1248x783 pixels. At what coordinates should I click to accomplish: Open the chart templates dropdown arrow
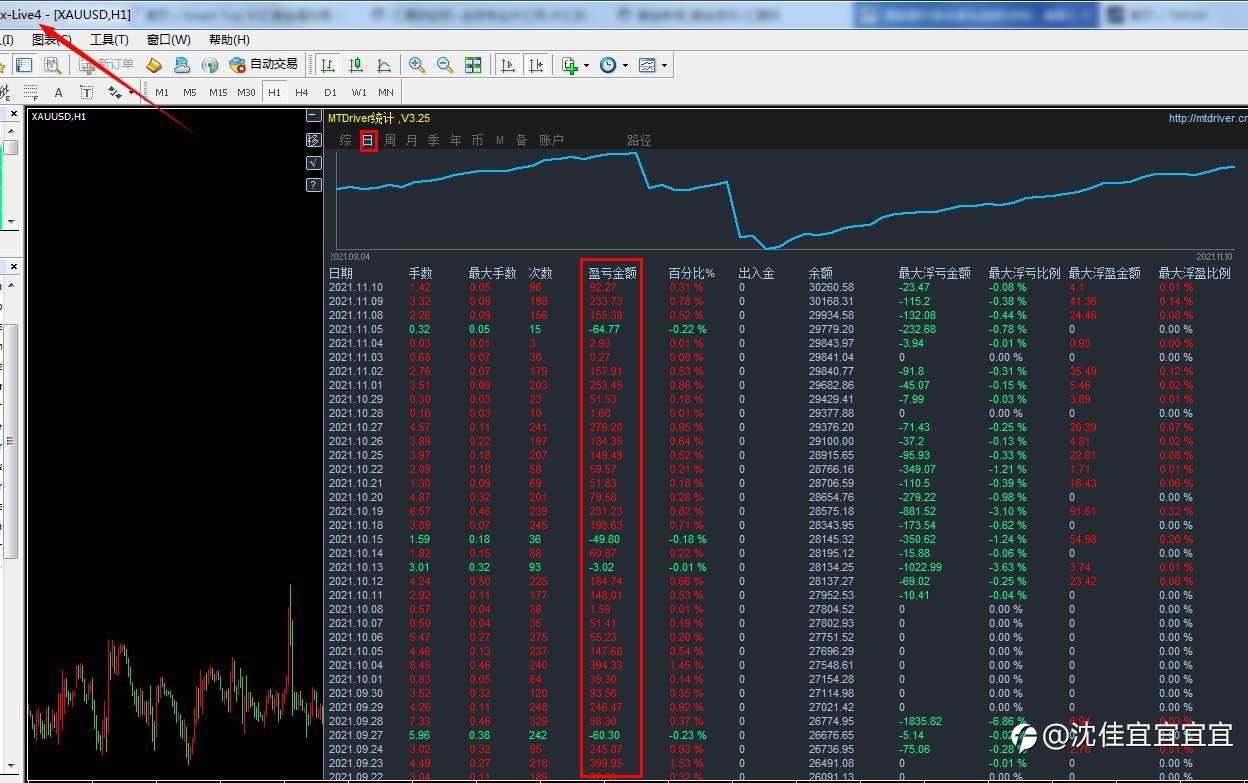coord(664,65)
